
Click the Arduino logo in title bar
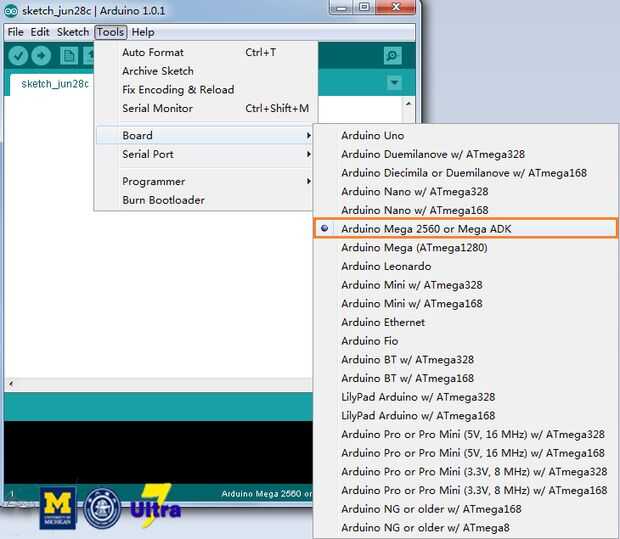(11, 11)
